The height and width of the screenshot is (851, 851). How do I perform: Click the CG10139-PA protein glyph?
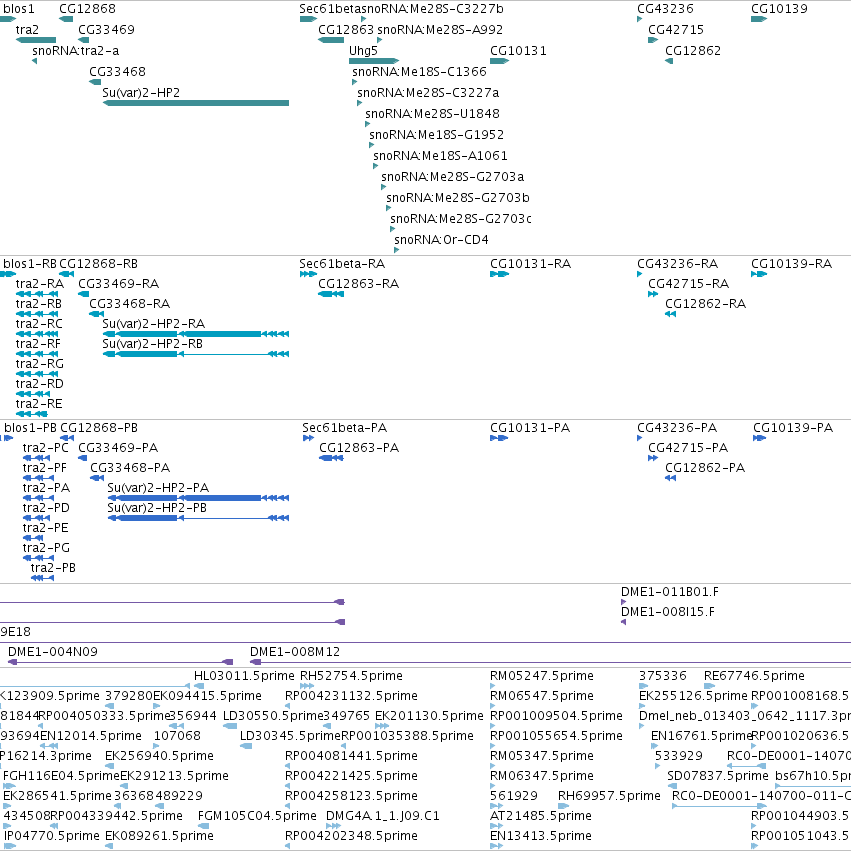tap(759, 437)
